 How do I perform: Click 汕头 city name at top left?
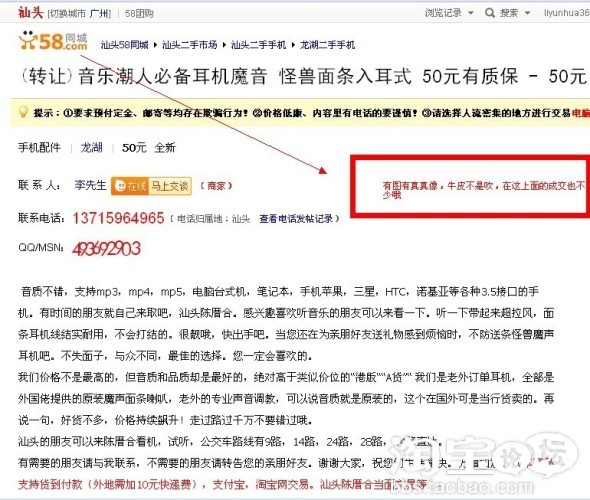click(x=31, y=12)
